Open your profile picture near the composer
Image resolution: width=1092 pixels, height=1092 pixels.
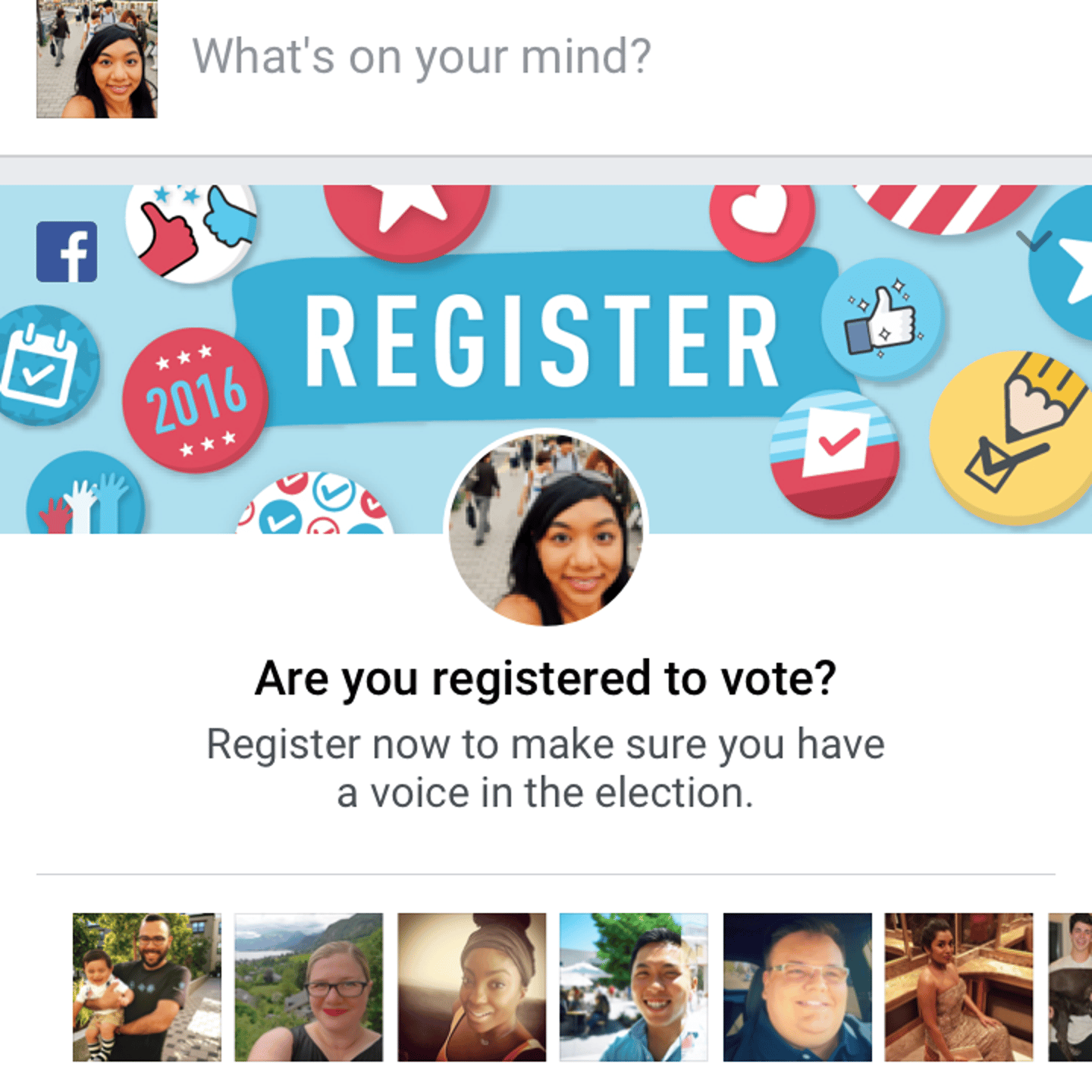97,59
